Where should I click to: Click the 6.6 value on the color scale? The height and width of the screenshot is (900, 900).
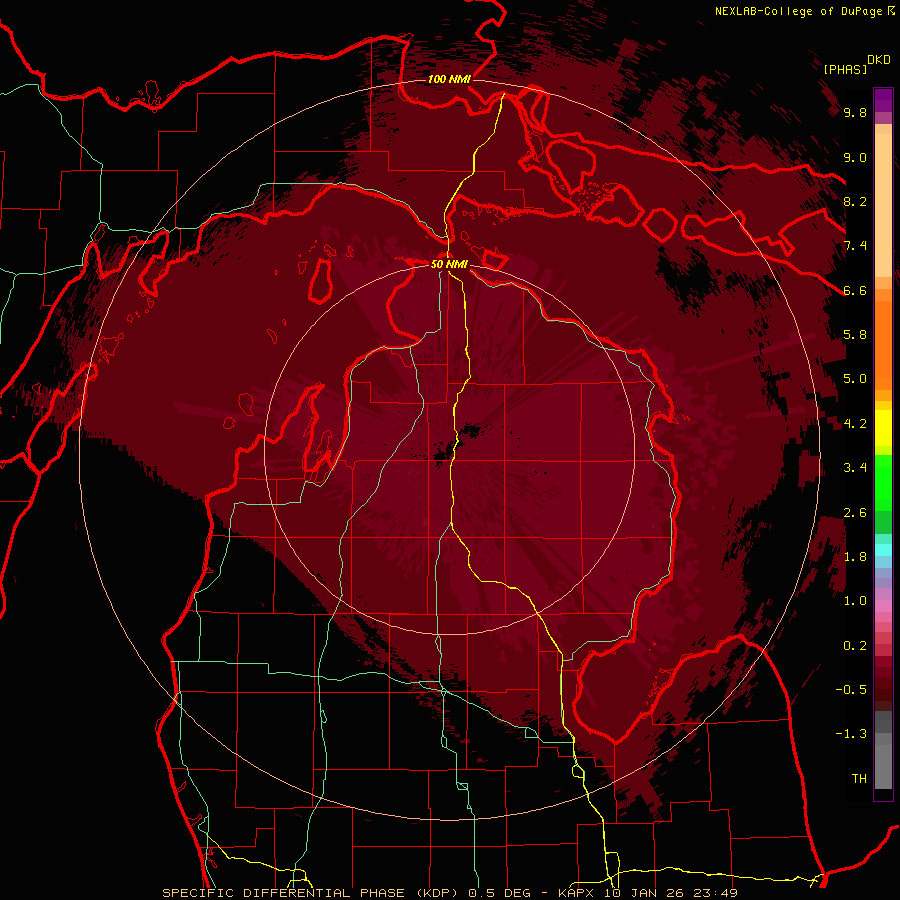pos(855,290)
